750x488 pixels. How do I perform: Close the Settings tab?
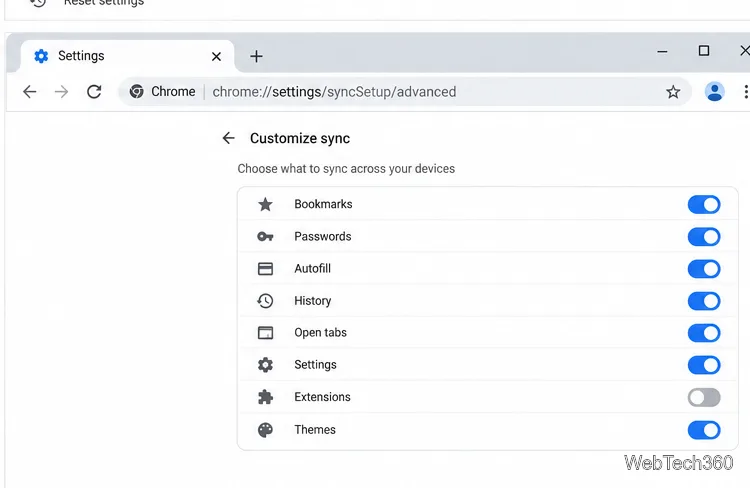(216, 56)
